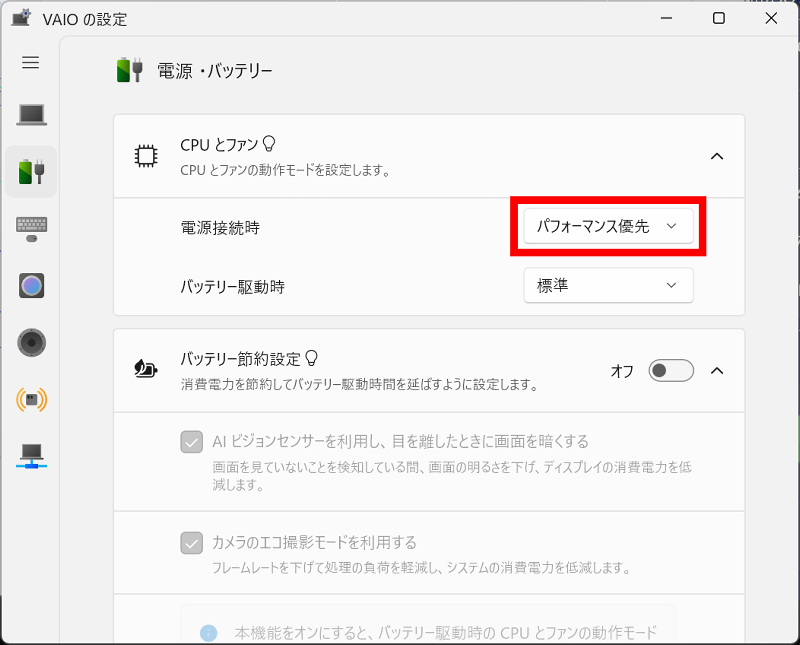Turn on the バッテリー節約設定 toggle
The height and width of the screenshot is (645, 800).
671,371
